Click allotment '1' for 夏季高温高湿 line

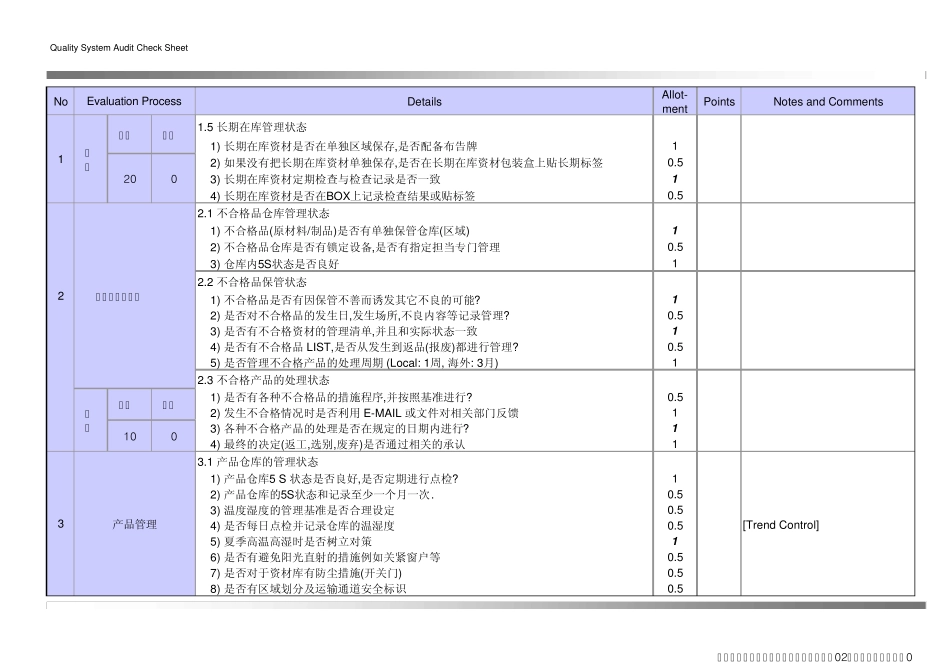click(675, 542)
